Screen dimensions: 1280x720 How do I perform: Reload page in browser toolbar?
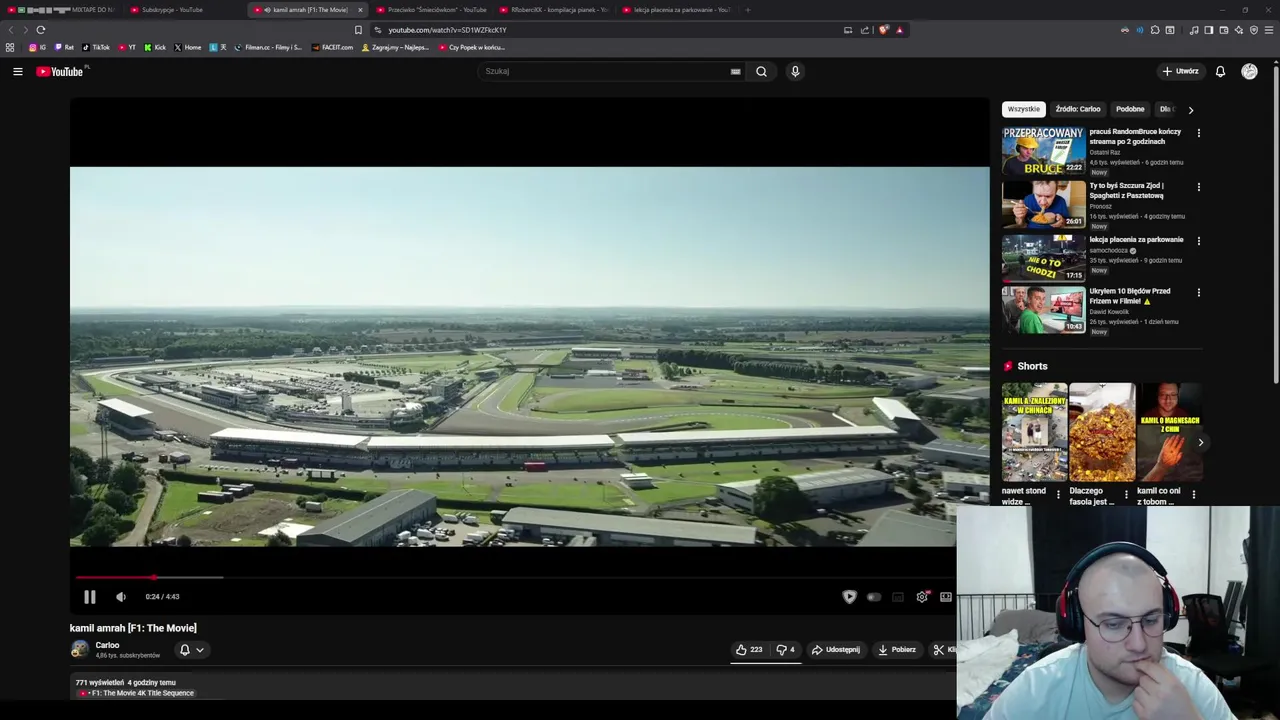tap(40, 30)
